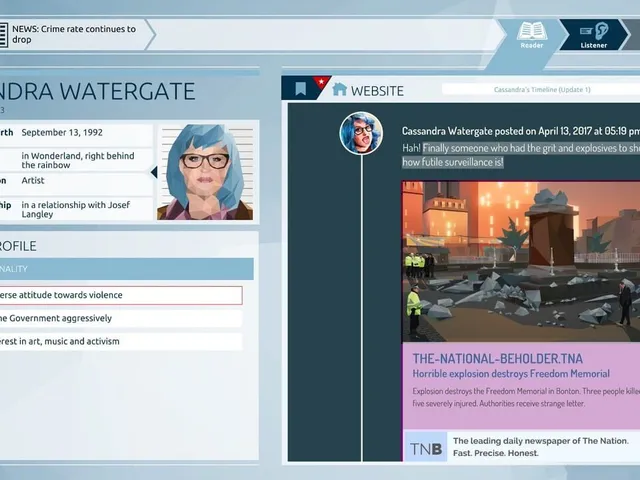Click the TNB newspaper logo
This screenshot has width=640, height=480.
tap(425, 448)
